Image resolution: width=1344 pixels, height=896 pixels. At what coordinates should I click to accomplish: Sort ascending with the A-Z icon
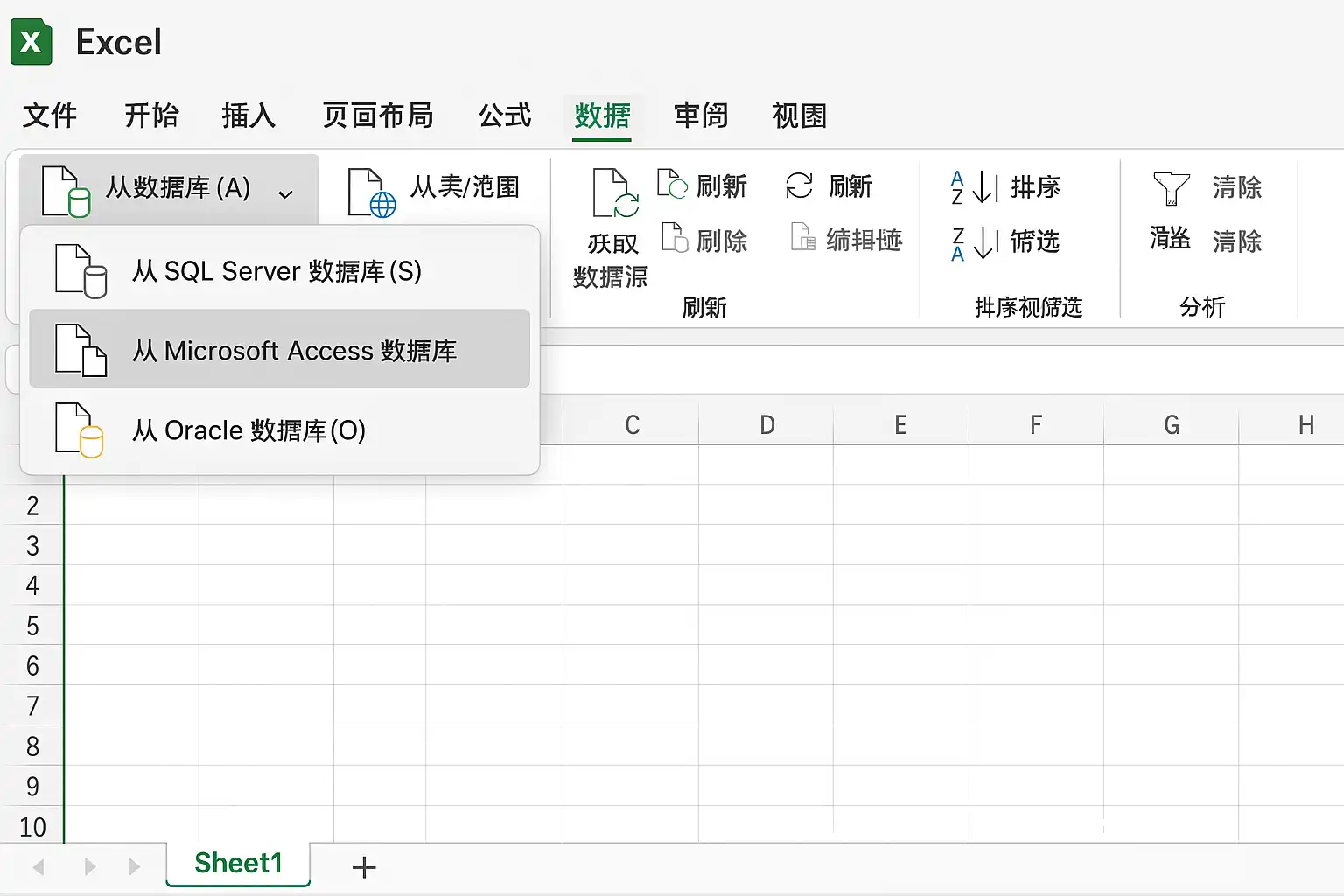975,186
